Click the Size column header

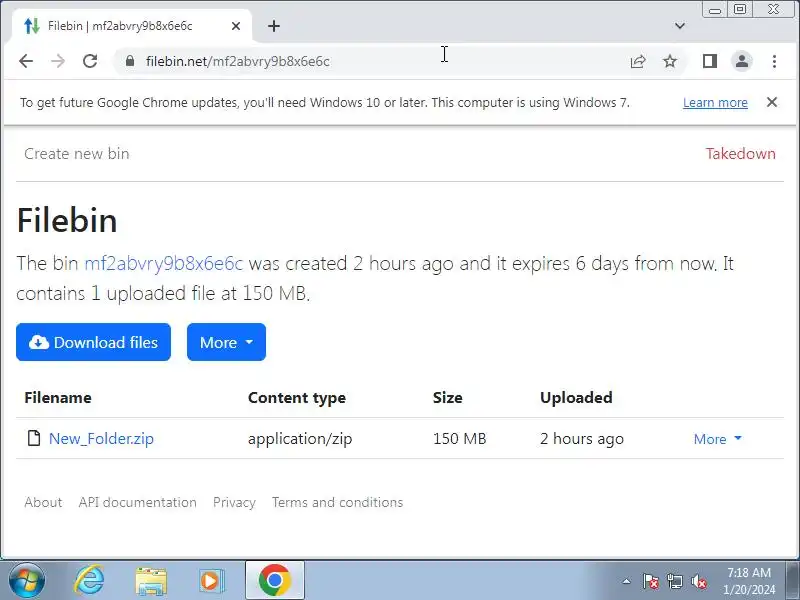tap(447, 397)
